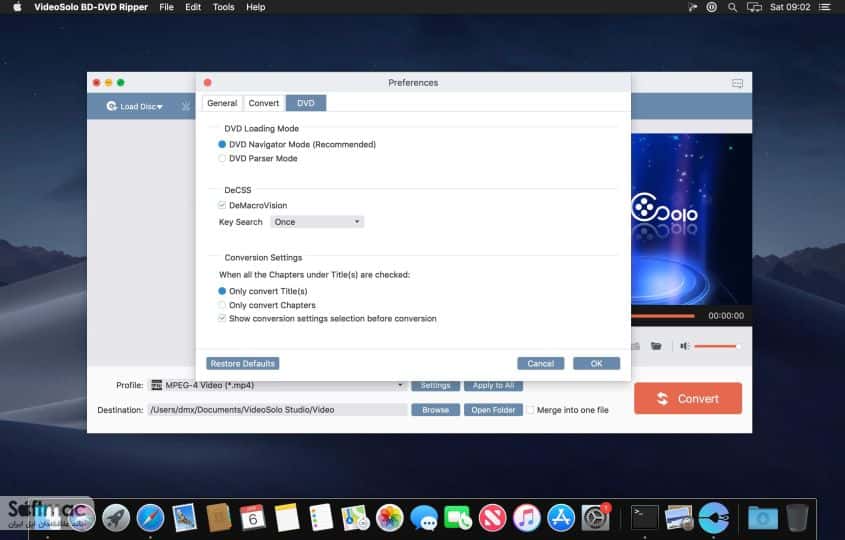Open Spotlight search in menu bar
Screen dimensions: 845x540
click(x=732, y=7)
